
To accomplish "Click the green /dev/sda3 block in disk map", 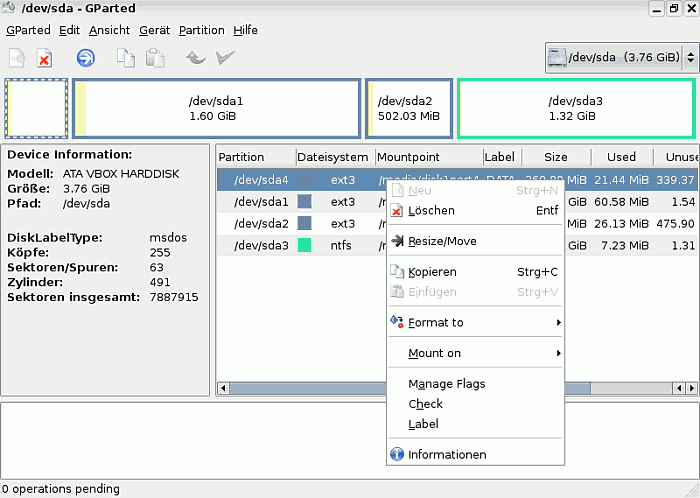I will [575, 108].
